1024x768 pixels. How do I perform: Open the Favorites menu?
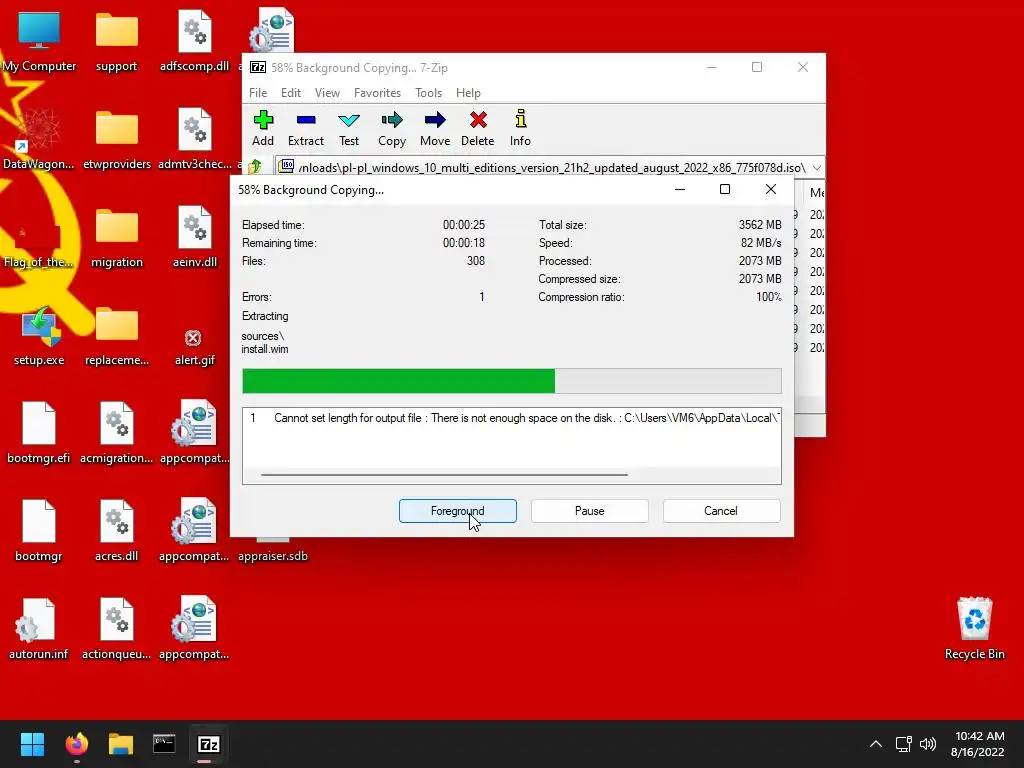377,93
